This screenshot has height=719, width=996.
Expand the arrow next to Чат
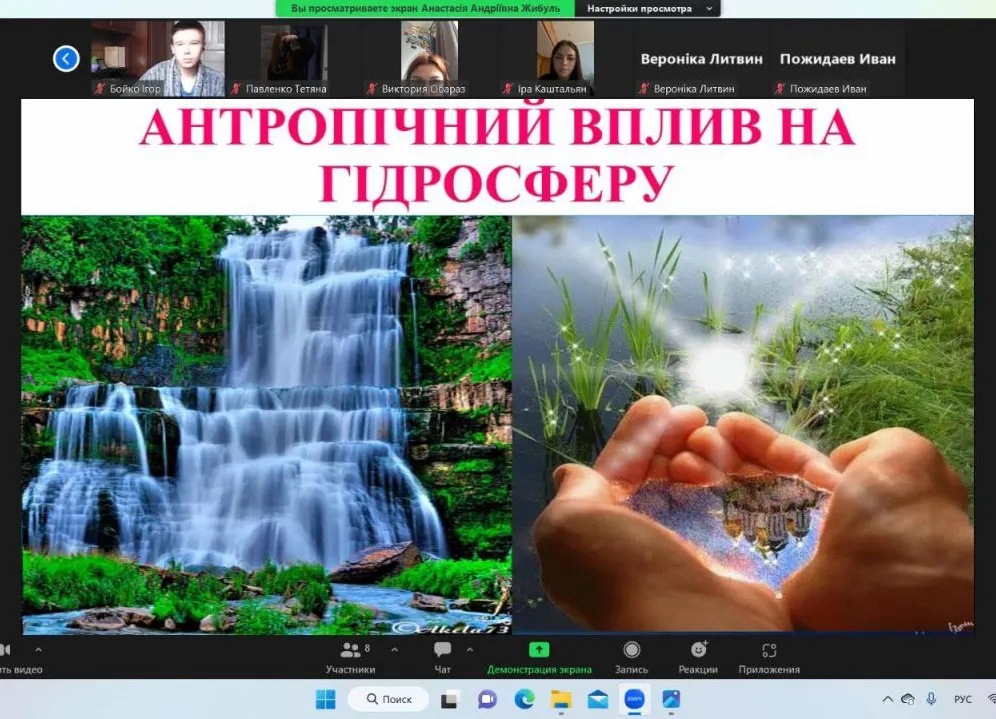470,649
